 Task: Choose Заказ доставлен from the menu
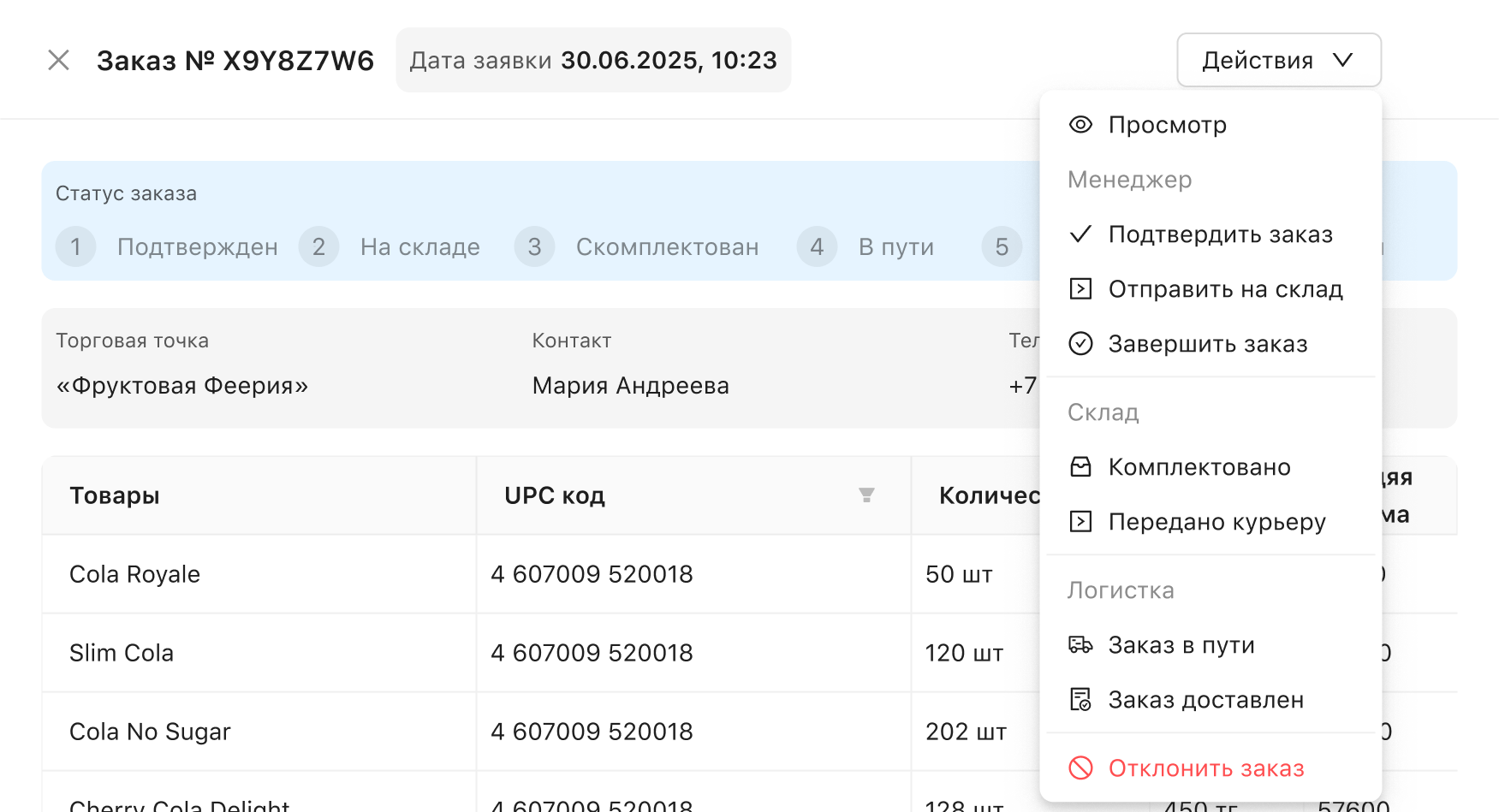1205,700
